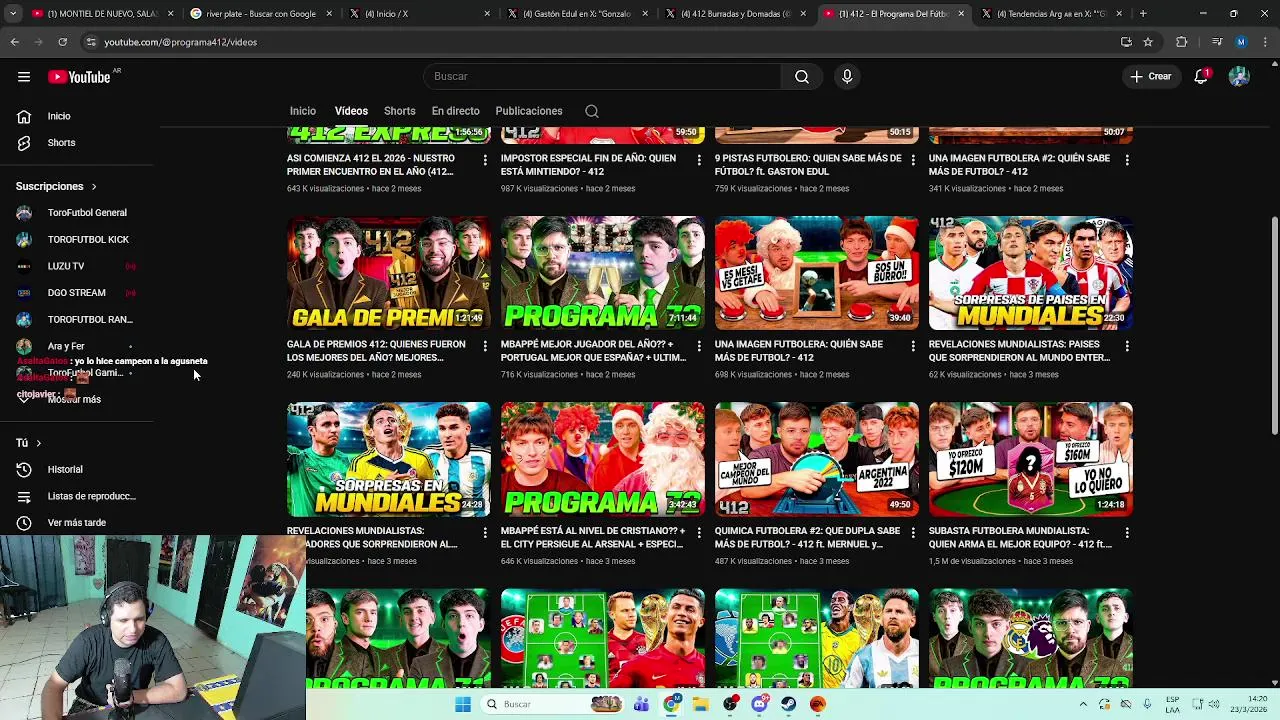The image size is (1280, 720).
Task: Open video title REVELACIONES MUNDIALISTAS: PAISES QUE SORPRENDIERON
Action: (x=1019, y=351)
